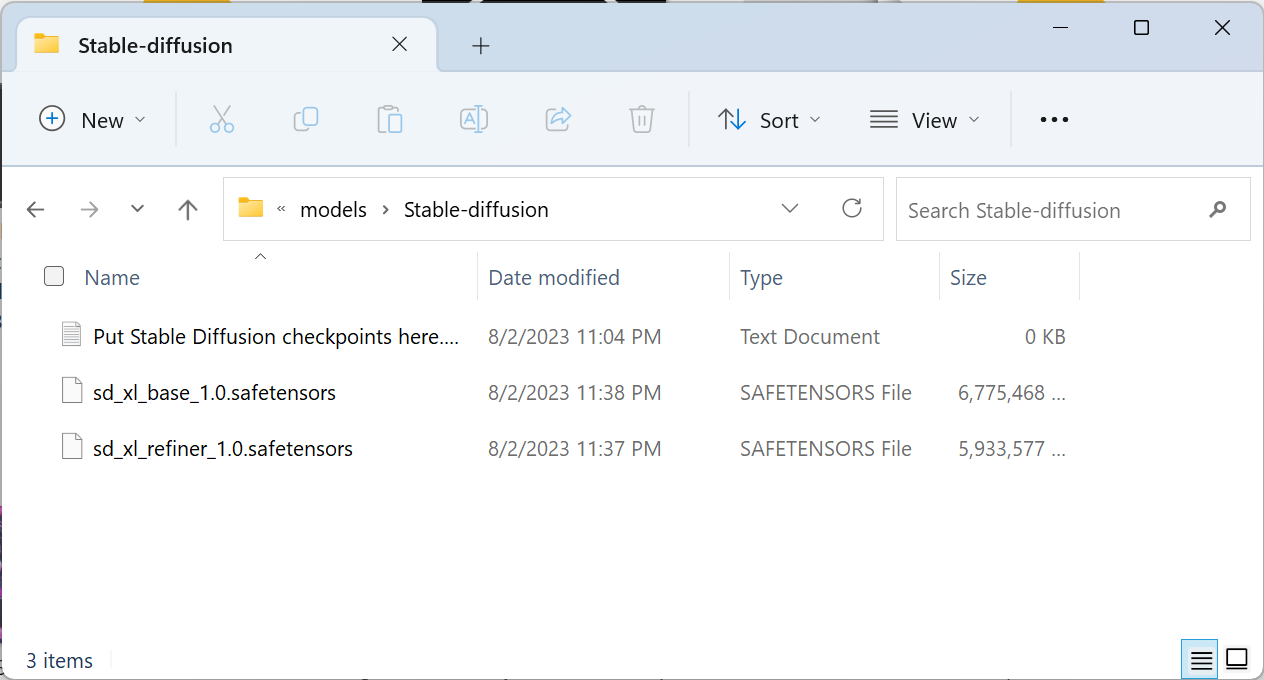Screen dimensions: 1264x680
Task: Click the 6,775,468 size cell
Action: click(1012, 393)
